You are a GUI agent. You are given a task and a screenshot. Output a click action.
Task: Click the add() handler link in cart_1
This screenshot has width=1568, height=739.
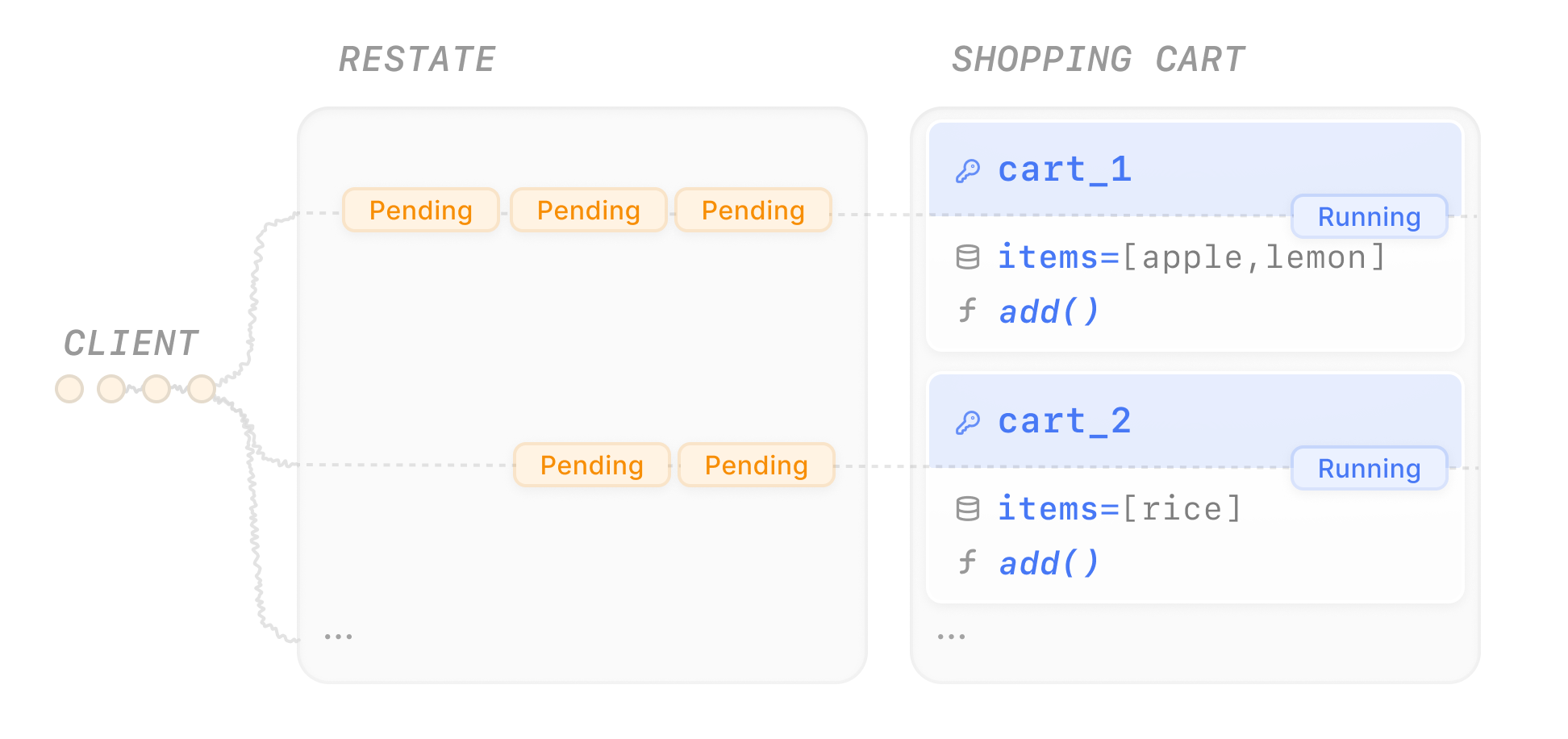(1049, 311)
